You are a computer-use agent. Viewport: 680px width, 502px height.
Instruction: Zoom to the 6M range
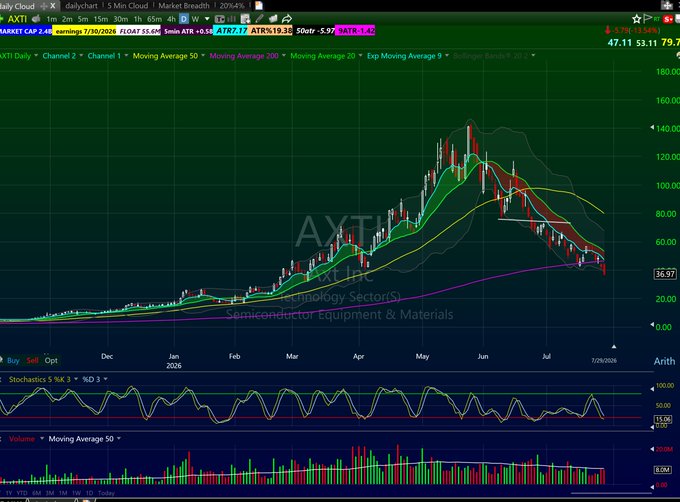tap(36, 493)
